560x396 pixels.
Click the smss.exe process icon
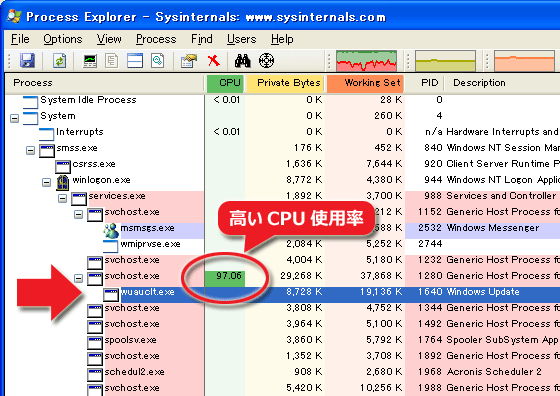point(47,150)
